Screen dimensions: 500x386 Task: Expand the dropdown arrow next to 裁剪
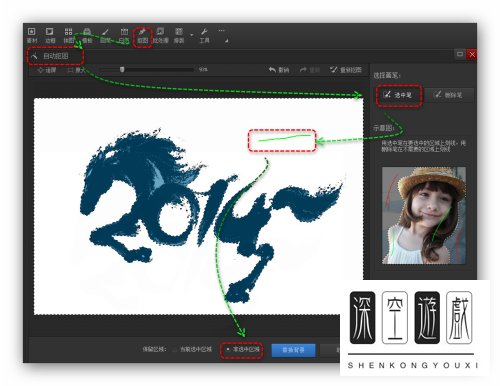(x=192, y=35)
